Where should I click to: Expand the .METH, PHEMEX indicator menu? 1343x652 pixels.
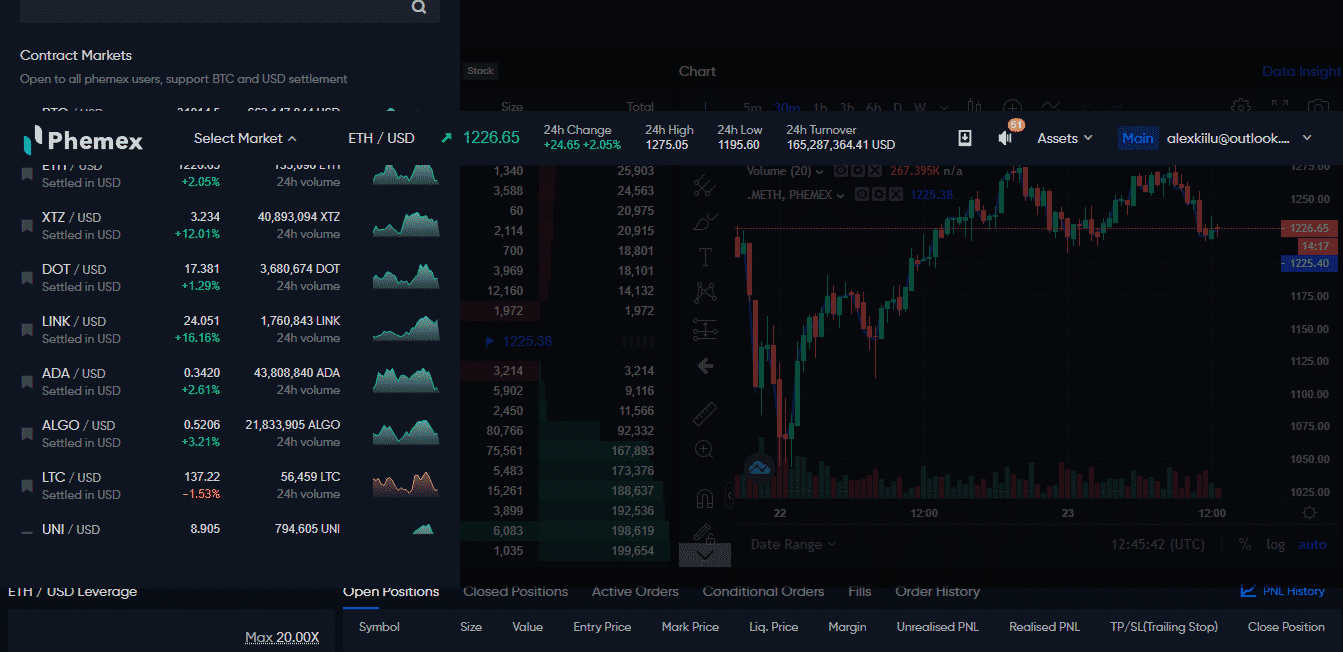[841, 195]
